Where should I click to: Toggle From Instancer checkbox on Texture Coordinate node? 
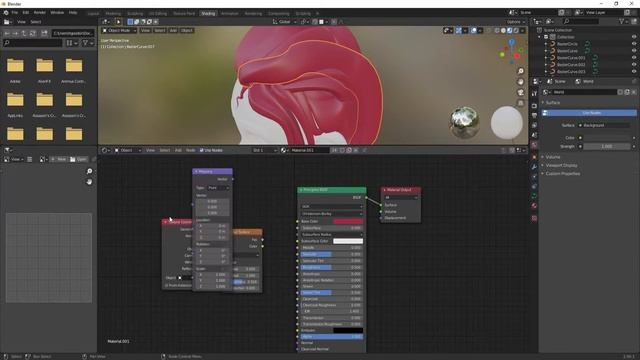[x=167, y=285]
